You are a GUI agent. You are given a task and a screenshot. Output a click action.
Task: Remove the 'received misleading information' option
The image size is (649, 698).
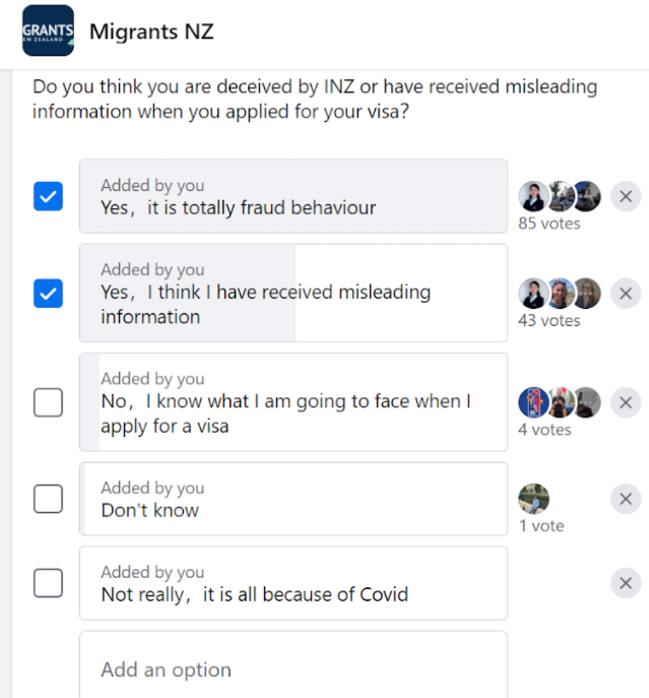pyautogui.click(x=625, y=293)
